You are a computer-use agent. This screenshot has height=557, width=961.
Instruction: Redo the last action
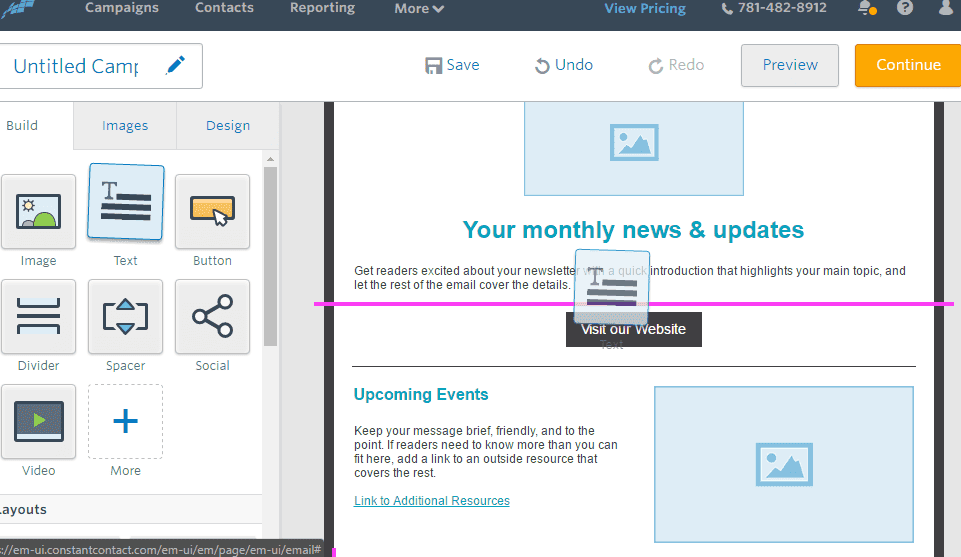(x=676, y=65)
